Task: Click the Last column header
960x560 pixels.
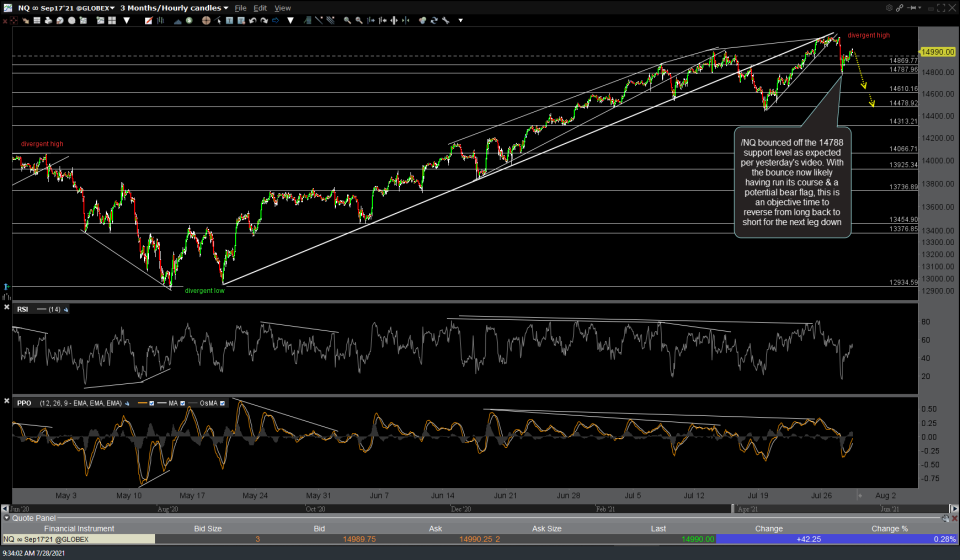Action: click(x=658, y=528)
